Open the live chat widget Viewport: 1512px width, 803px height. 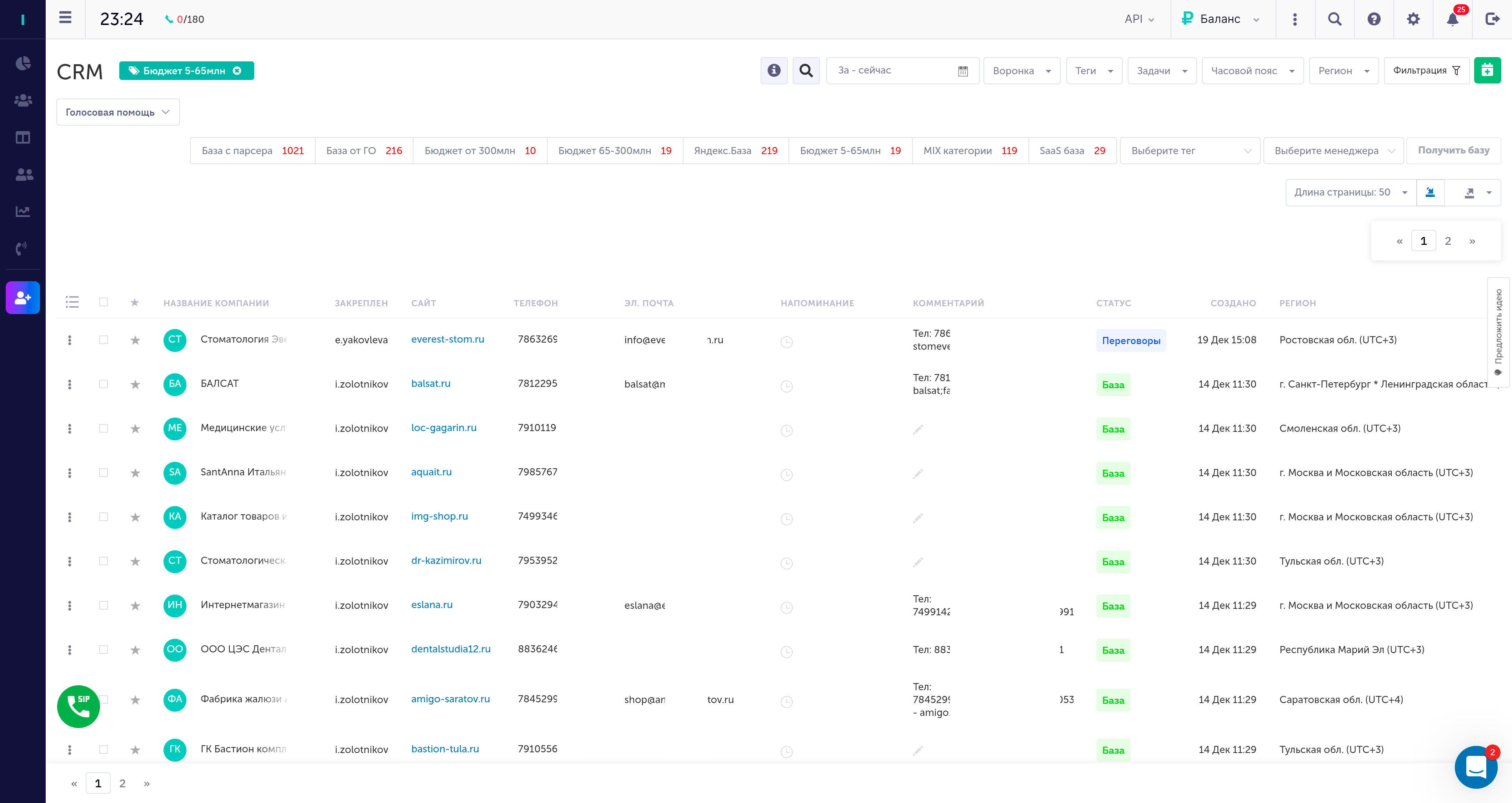pos(1476,767)
